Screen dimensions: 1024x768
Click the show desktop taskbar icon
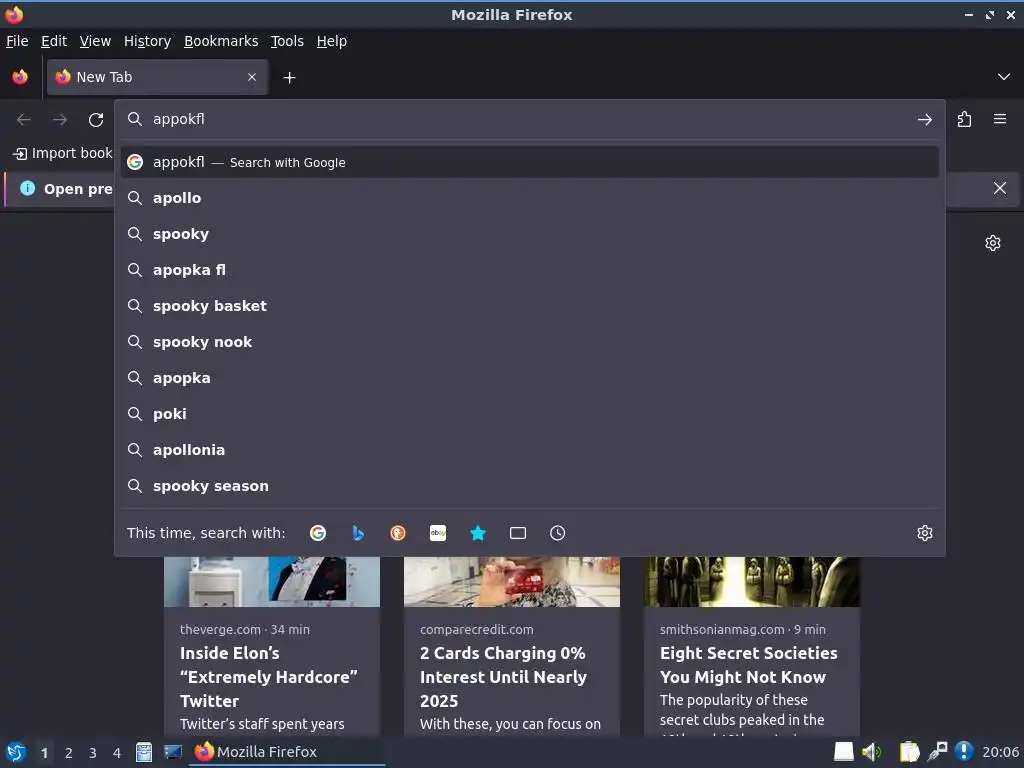point(172,752)
